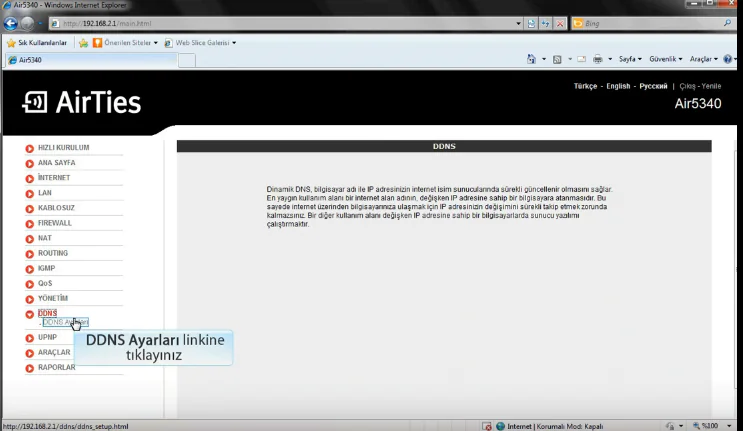Collapse the expanded DDNS menu arrow

(29, 314)
